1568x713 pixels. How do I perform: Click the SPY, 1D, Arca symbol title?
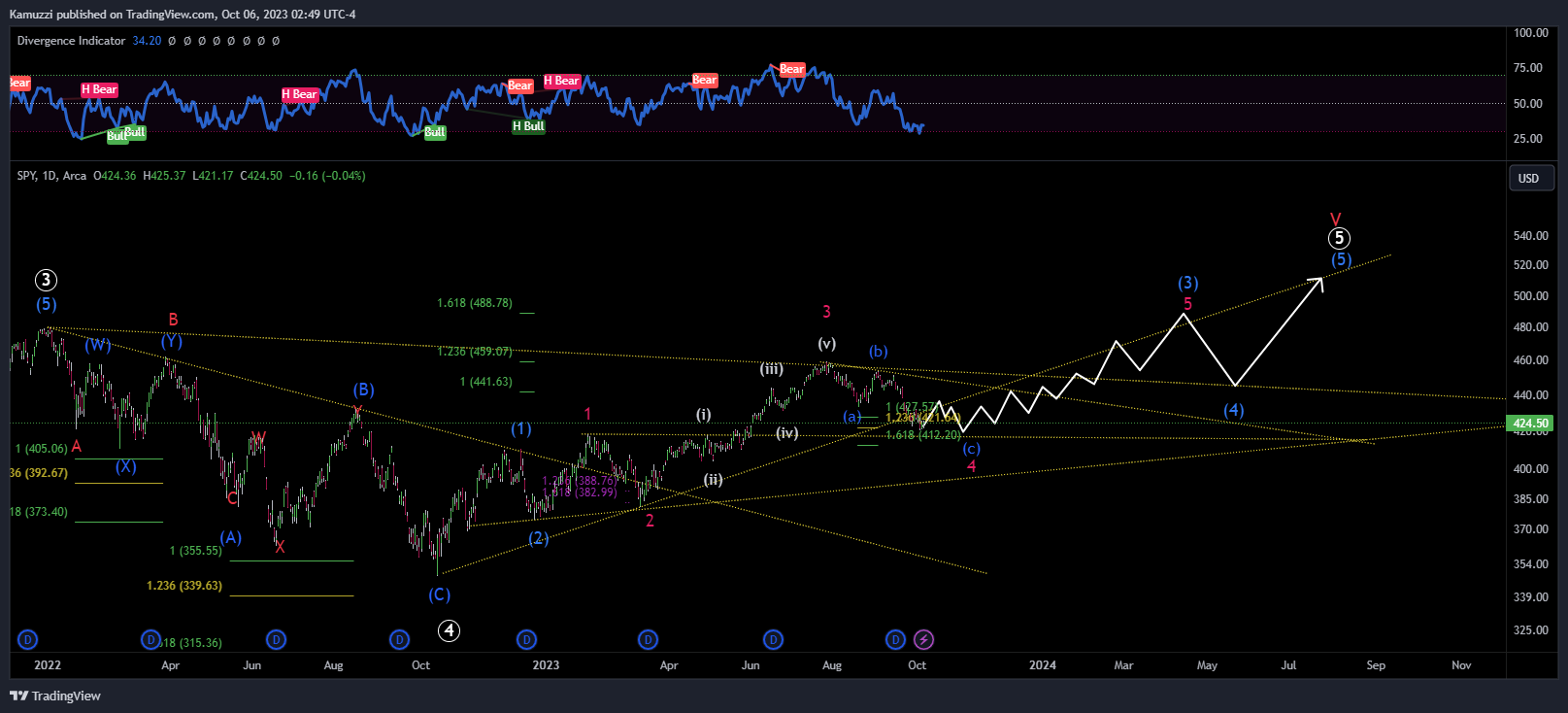51,176
